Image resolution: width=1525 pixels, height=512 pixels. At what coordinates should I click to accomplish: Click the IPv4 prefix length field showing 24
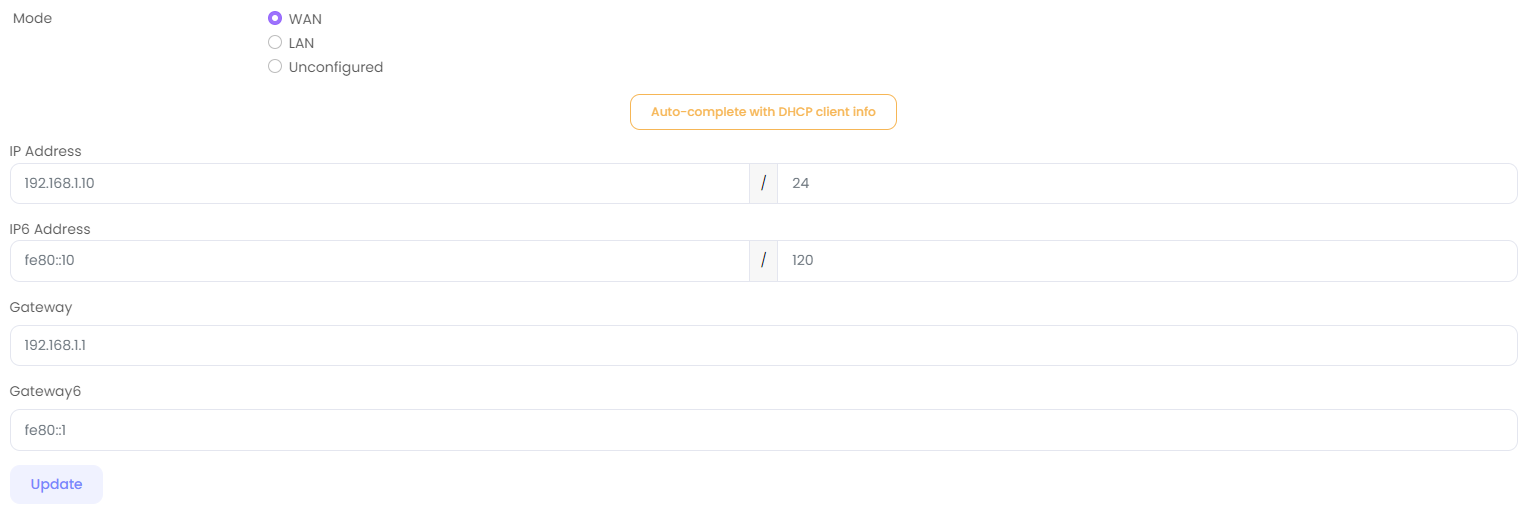1146,184
